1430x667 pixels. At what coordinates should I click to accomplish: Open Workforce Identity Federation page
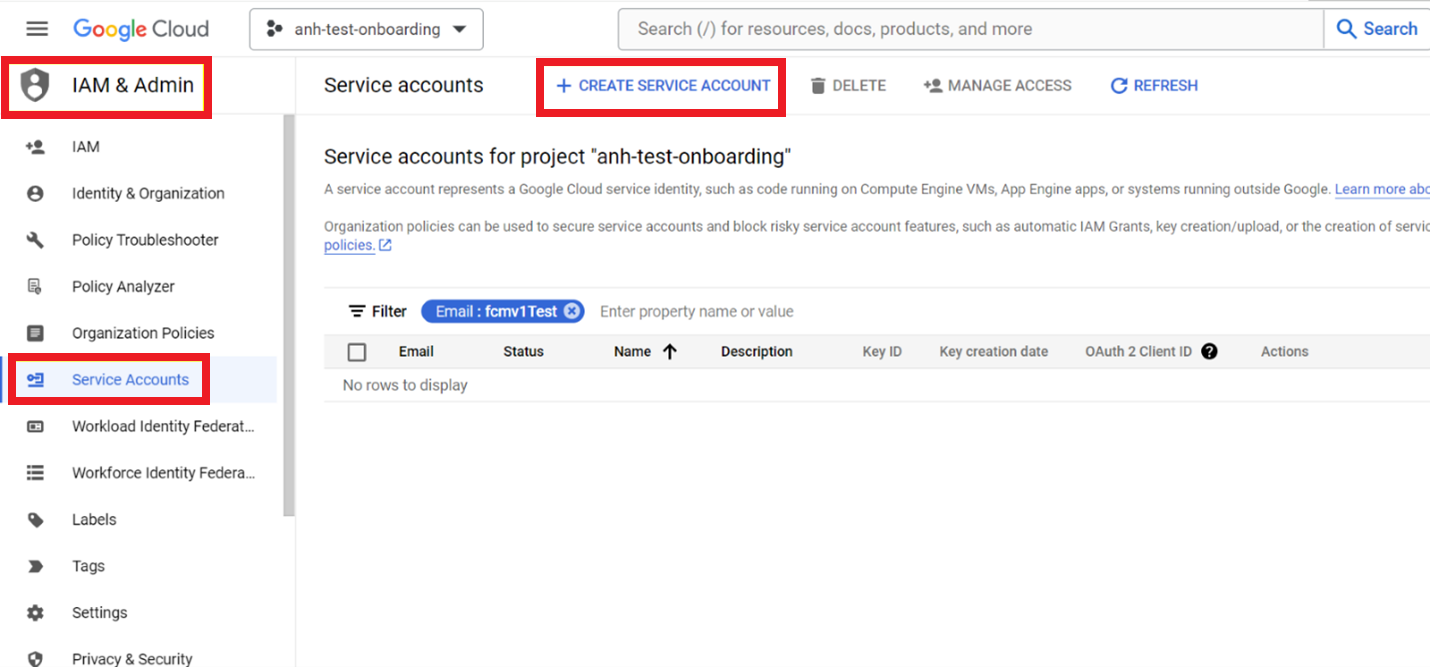pyautogui.click(x=163, y=473)
